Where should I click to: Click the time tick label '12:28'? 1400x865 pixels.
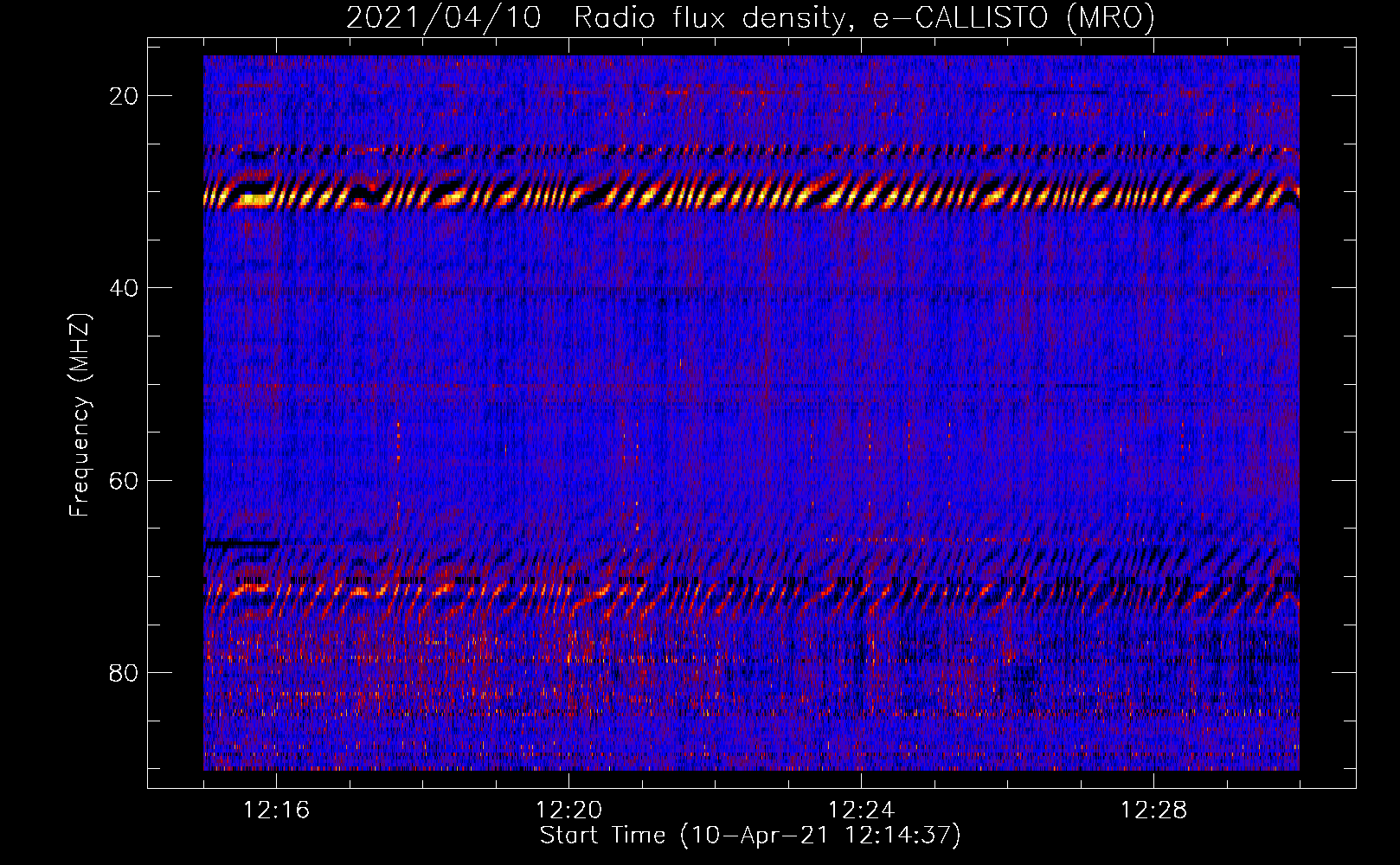(1153, 810)
